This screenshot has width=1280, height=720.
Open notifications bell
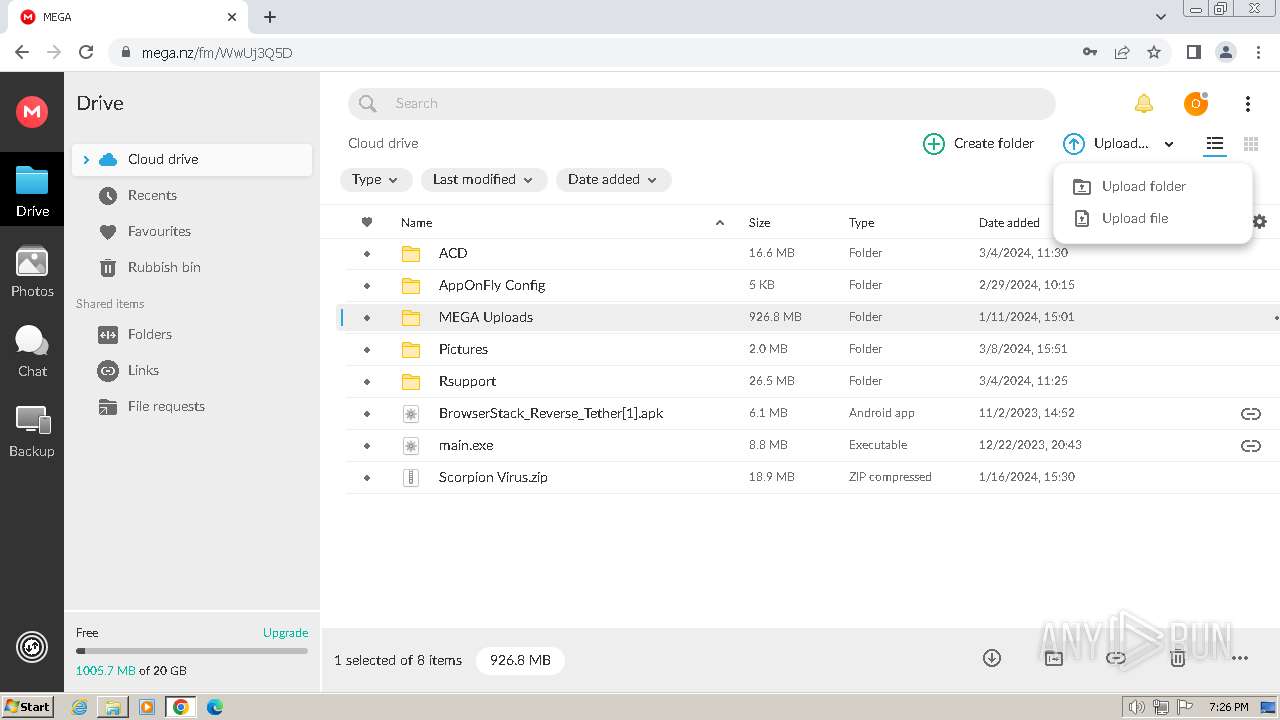click(x=1143, y=104)
